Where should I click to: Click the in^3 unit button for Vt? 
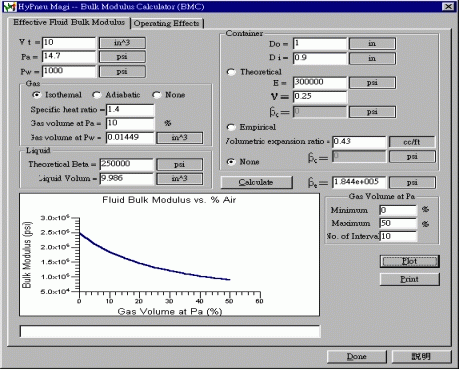122,43
